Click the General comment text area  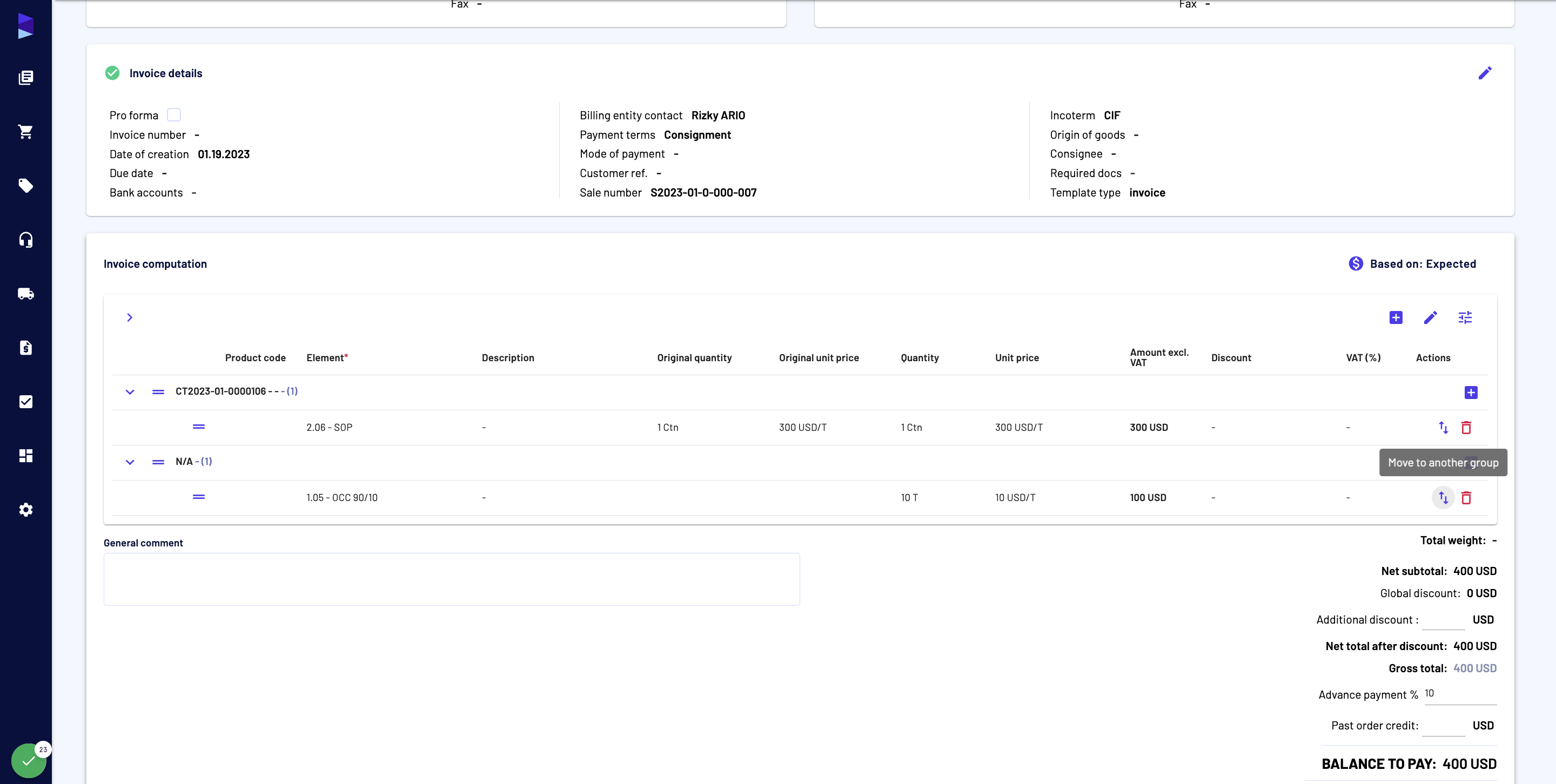tap(452, 579)
